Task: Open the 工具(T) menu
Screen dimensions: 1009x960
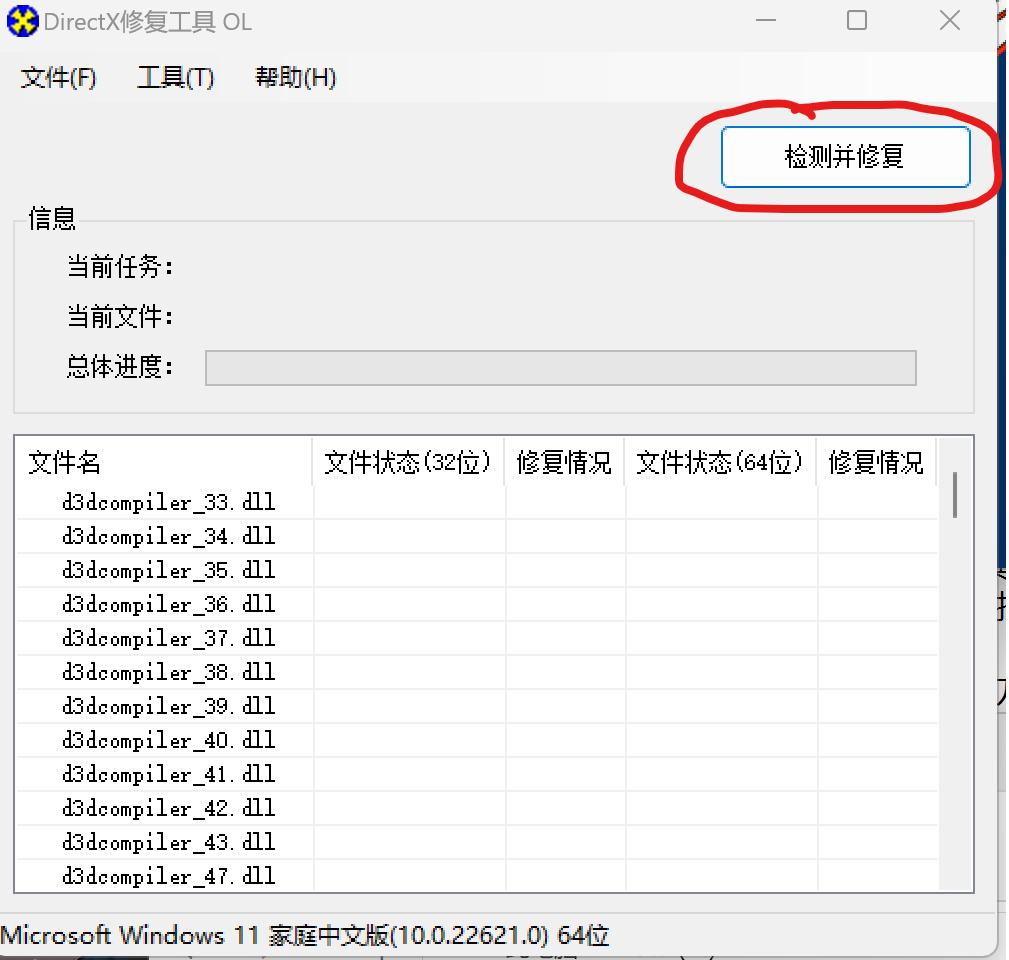Action: pyautogui.click(x=176, y=78)
